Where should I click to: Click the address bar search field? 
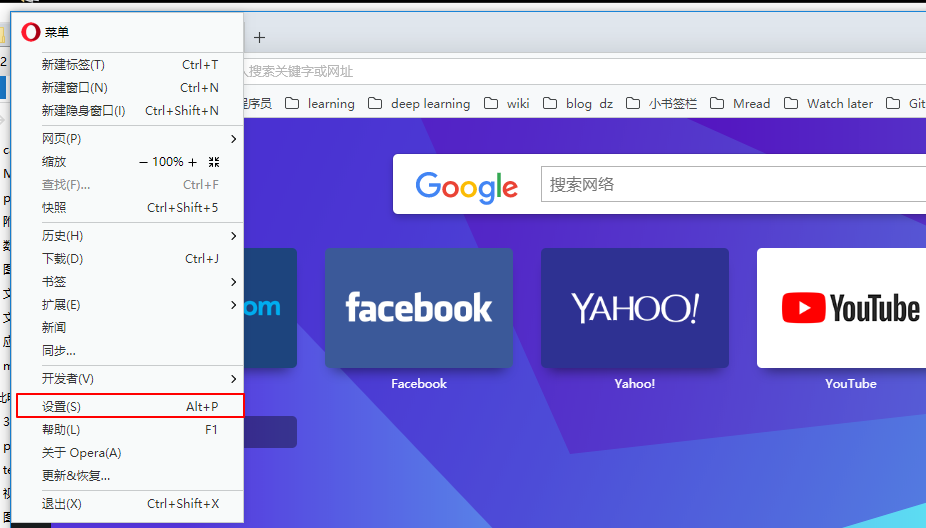pos(585,71)
